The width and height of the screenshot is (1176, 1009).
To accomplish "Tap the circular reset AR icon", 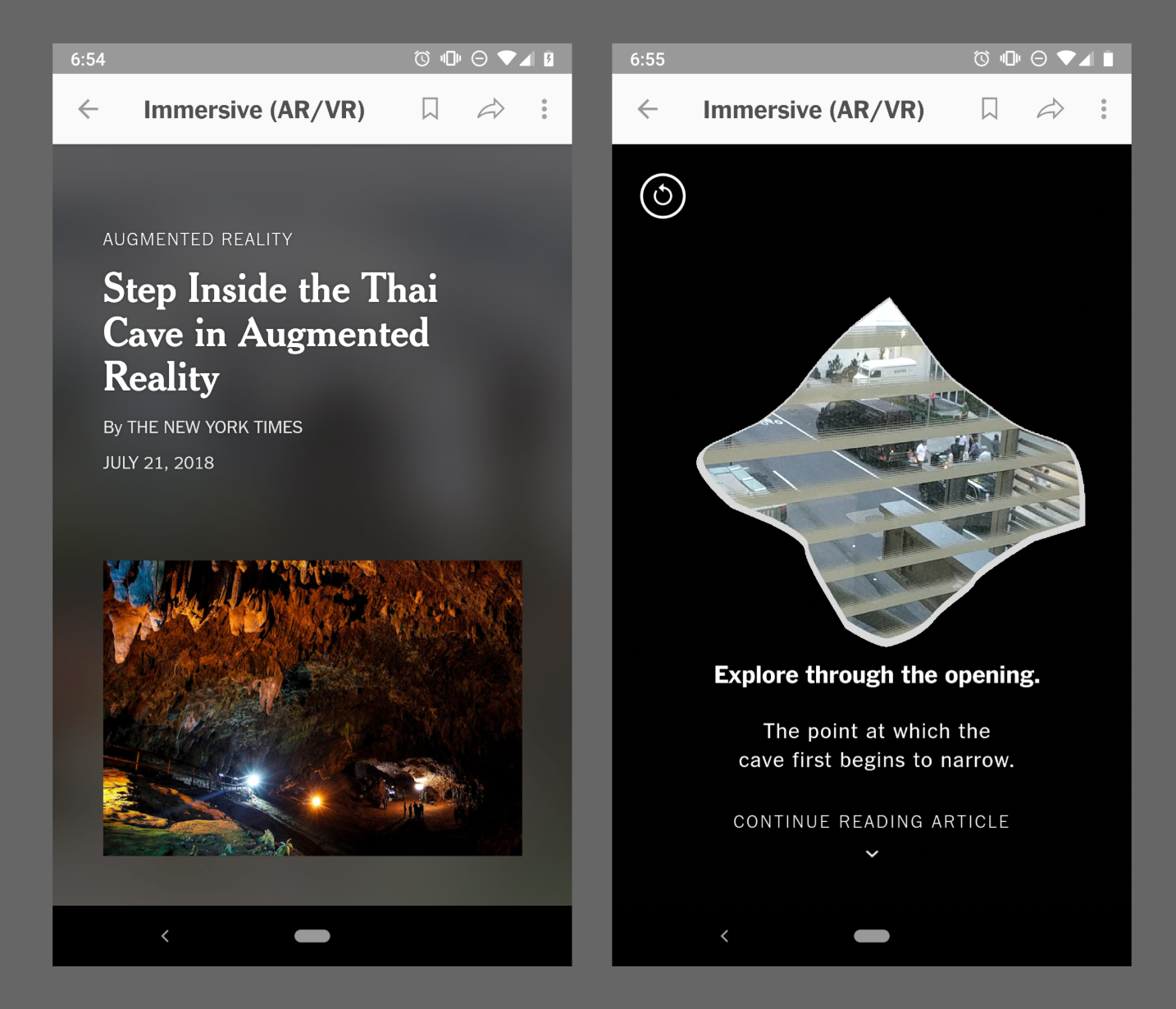I will pyautogui.click(x=663, y=196).
